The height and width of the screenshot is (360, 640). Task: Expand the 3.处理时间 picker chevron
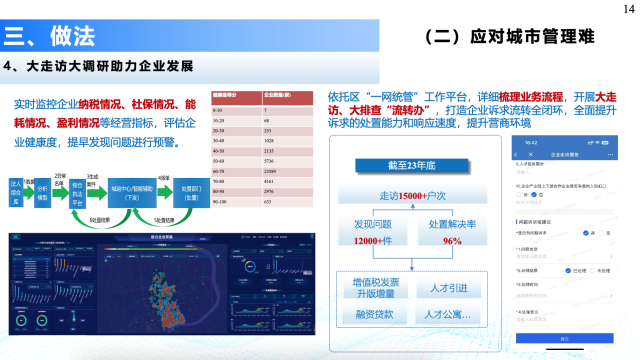click(611, 295)
